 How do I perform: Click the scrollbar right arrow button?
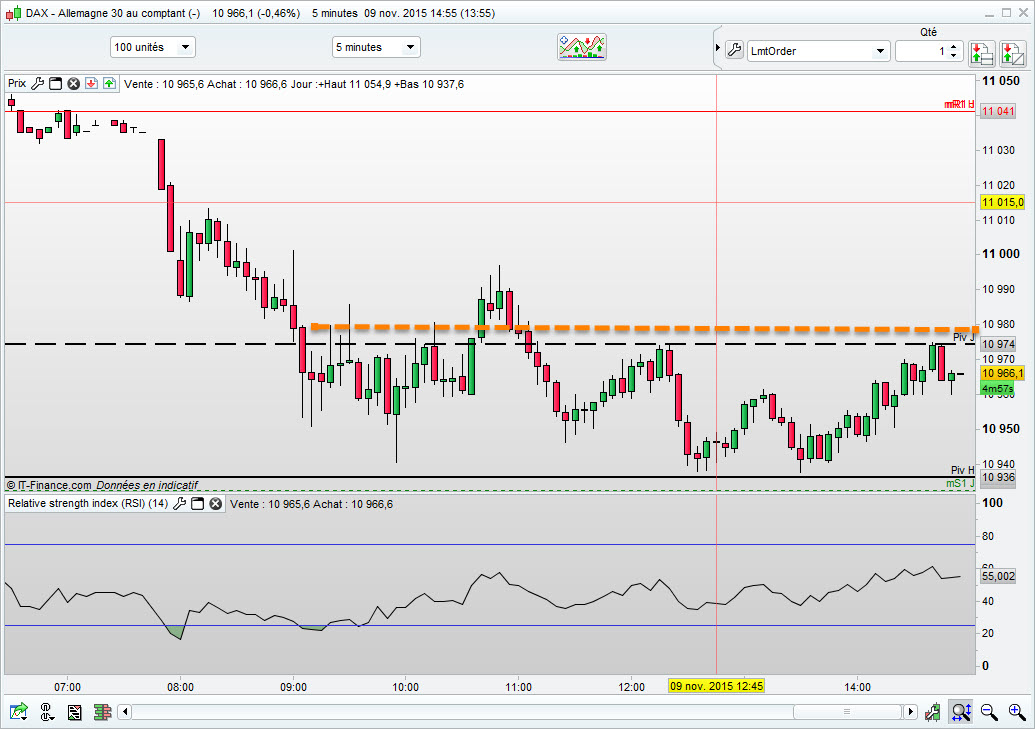pos(910,712)
